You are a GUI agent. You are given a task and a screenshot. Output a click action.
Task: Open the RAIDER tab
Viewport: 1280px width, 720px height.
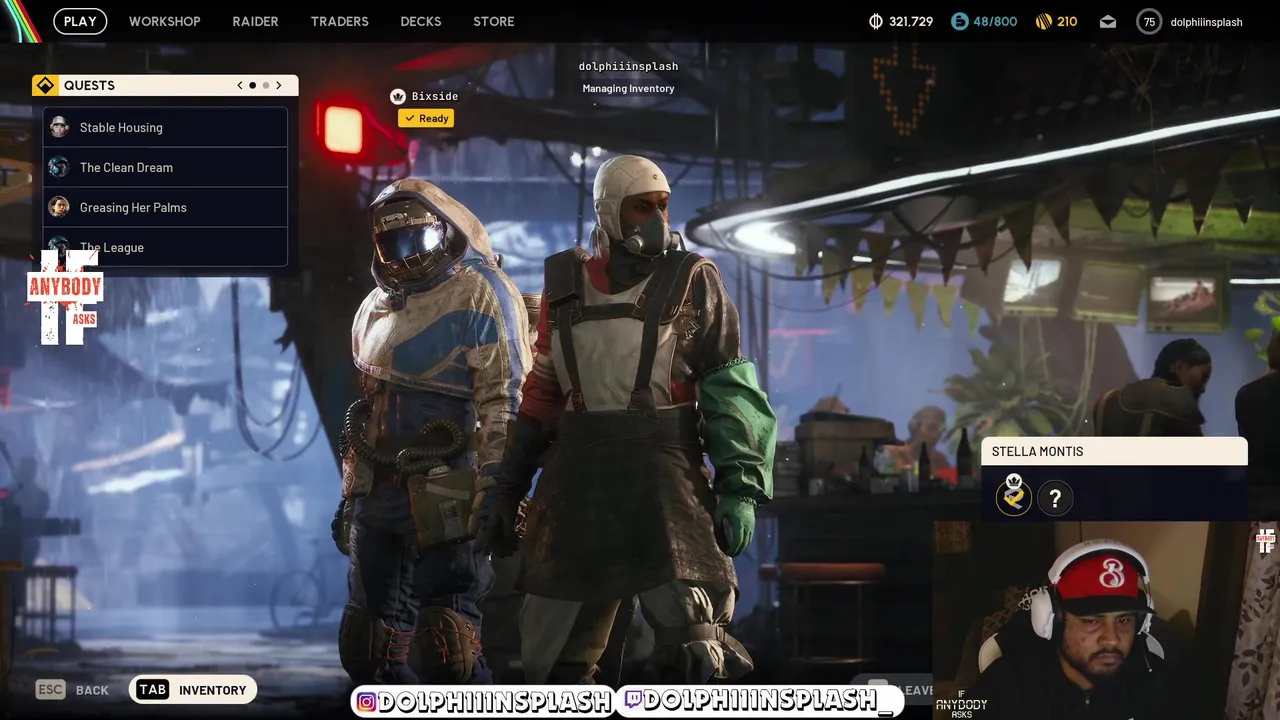(255, 21)
